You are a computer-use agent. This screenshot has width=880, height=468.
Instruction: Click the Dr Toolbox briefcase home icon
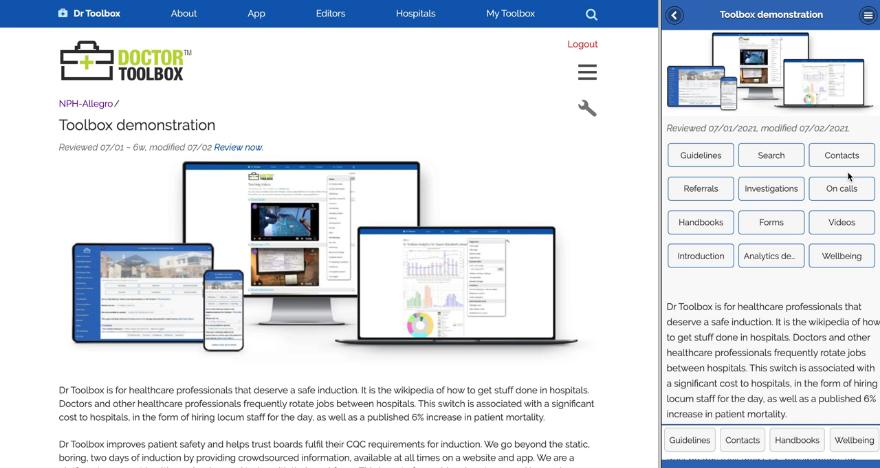[x=63, y=14]
